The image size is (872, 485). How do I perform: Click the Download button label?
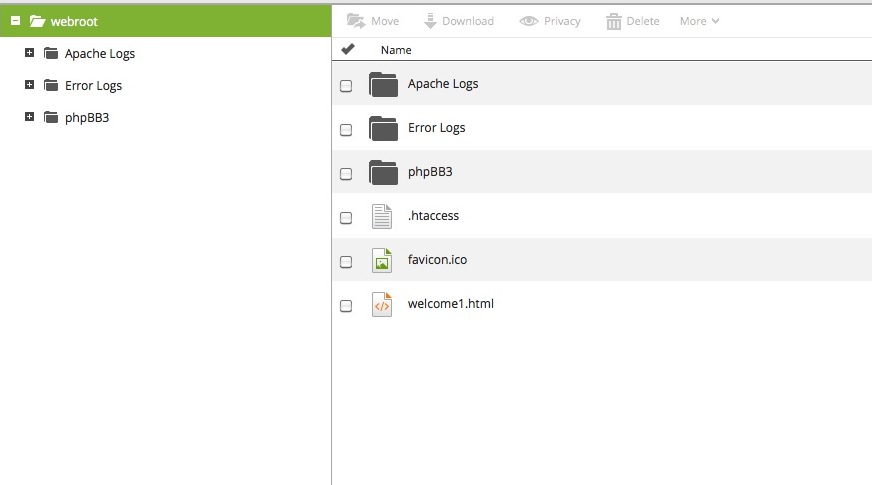pyautogui.click(x=468, y=21)
